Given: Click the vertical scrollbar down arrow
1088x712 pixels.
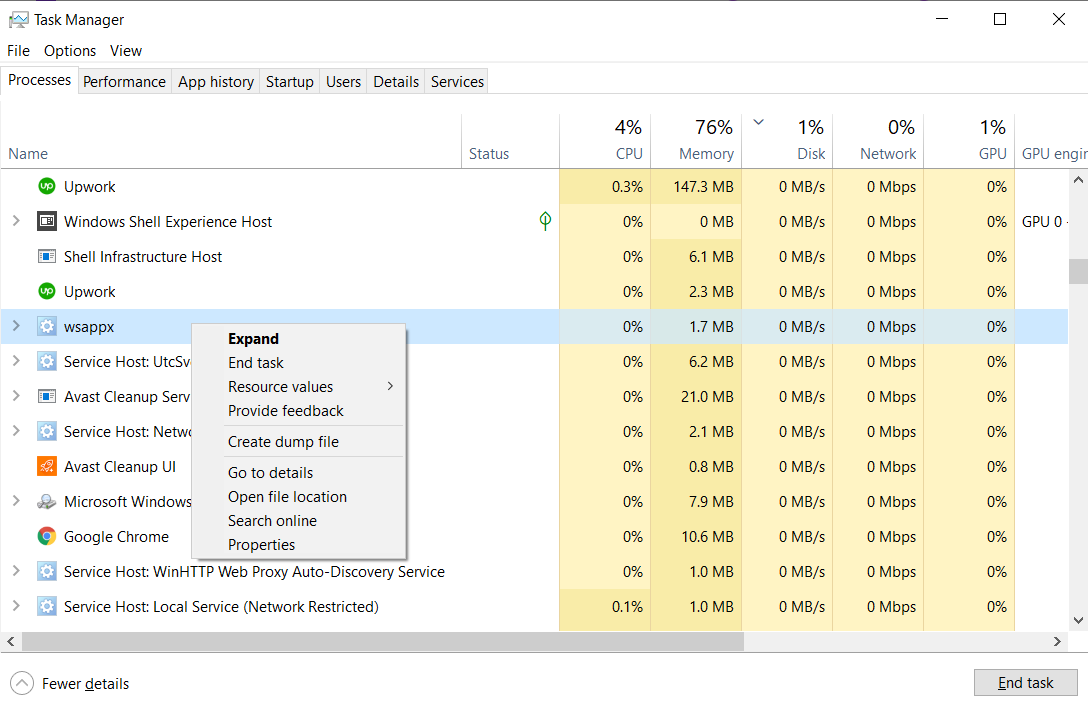Looking at the screenshot, I should pos(1078,621).
